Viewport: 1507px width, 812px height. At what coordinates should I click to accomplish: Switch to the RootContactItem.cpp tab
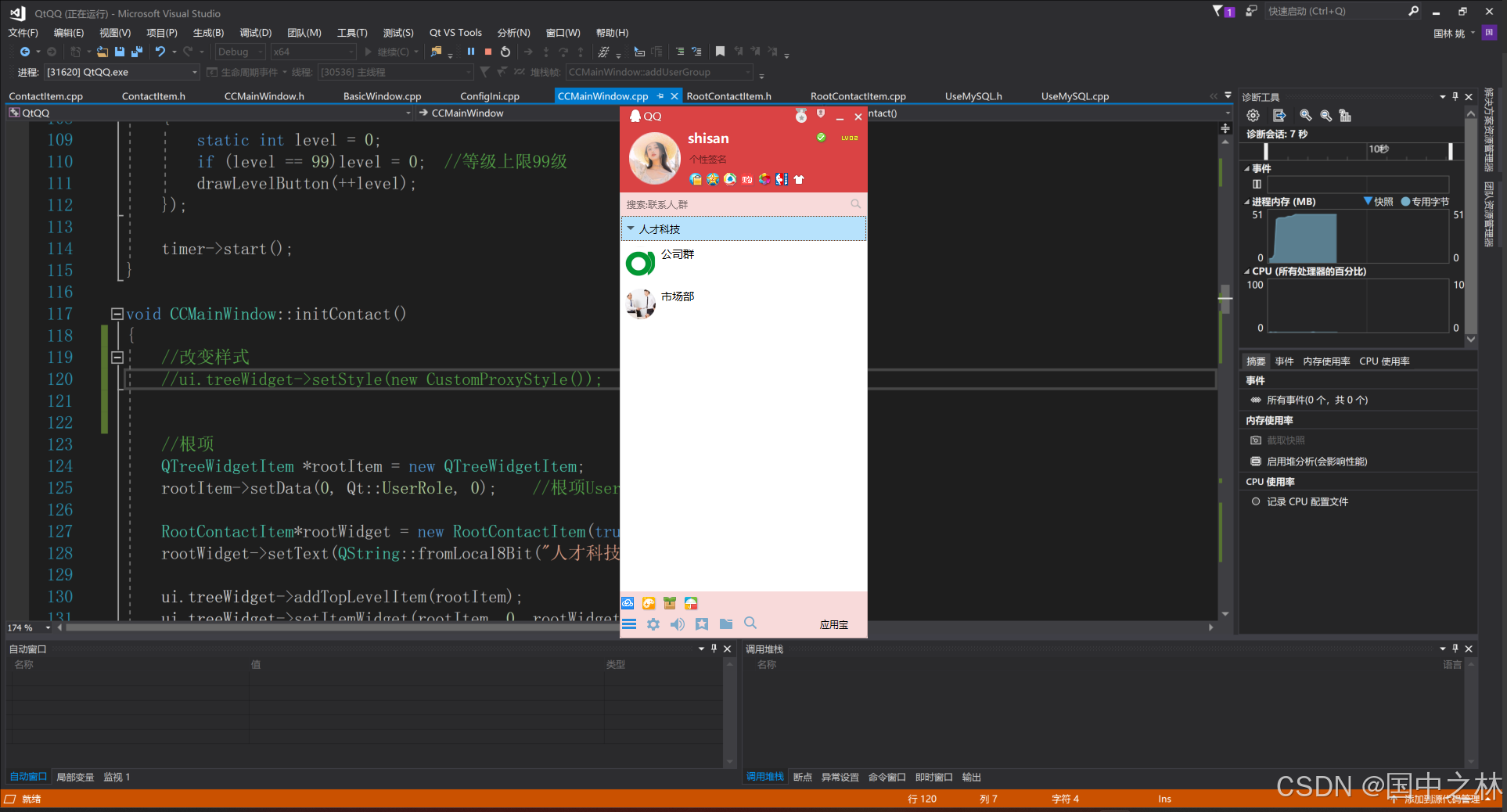(x=858, y=96)
